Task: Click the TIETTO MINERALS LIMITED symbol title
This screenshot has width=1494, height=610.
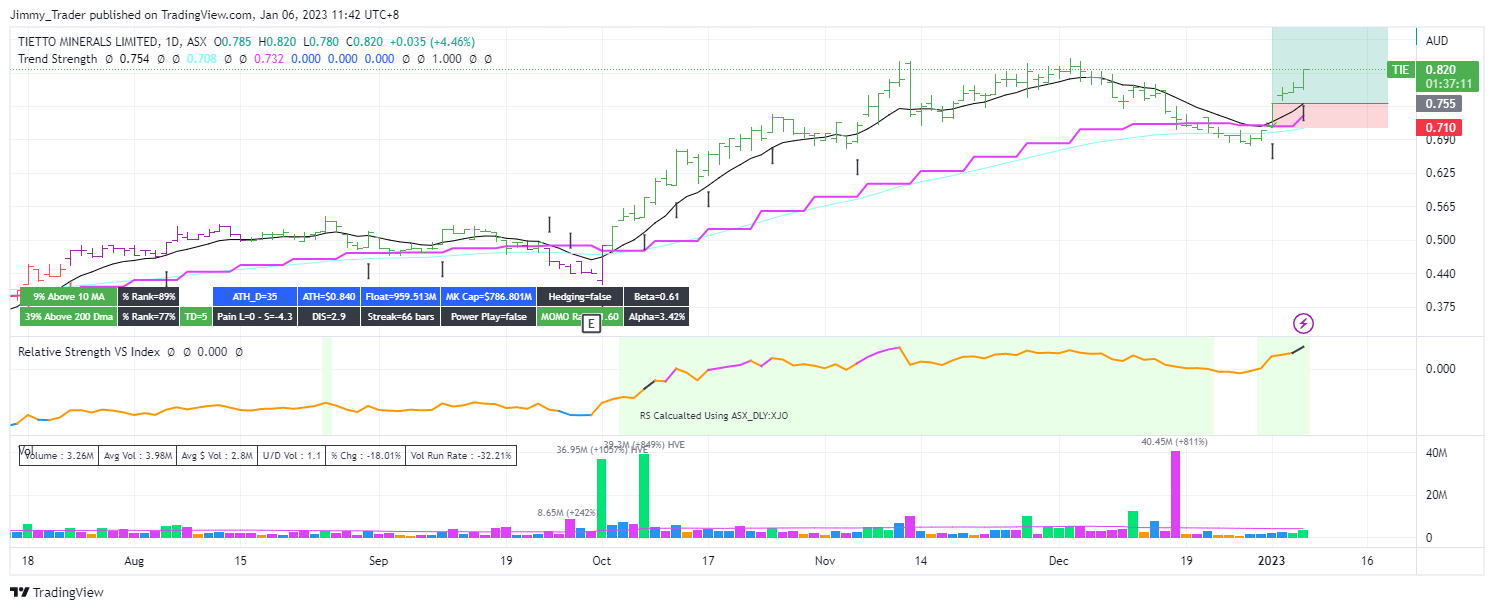Action: coord(88,42)
